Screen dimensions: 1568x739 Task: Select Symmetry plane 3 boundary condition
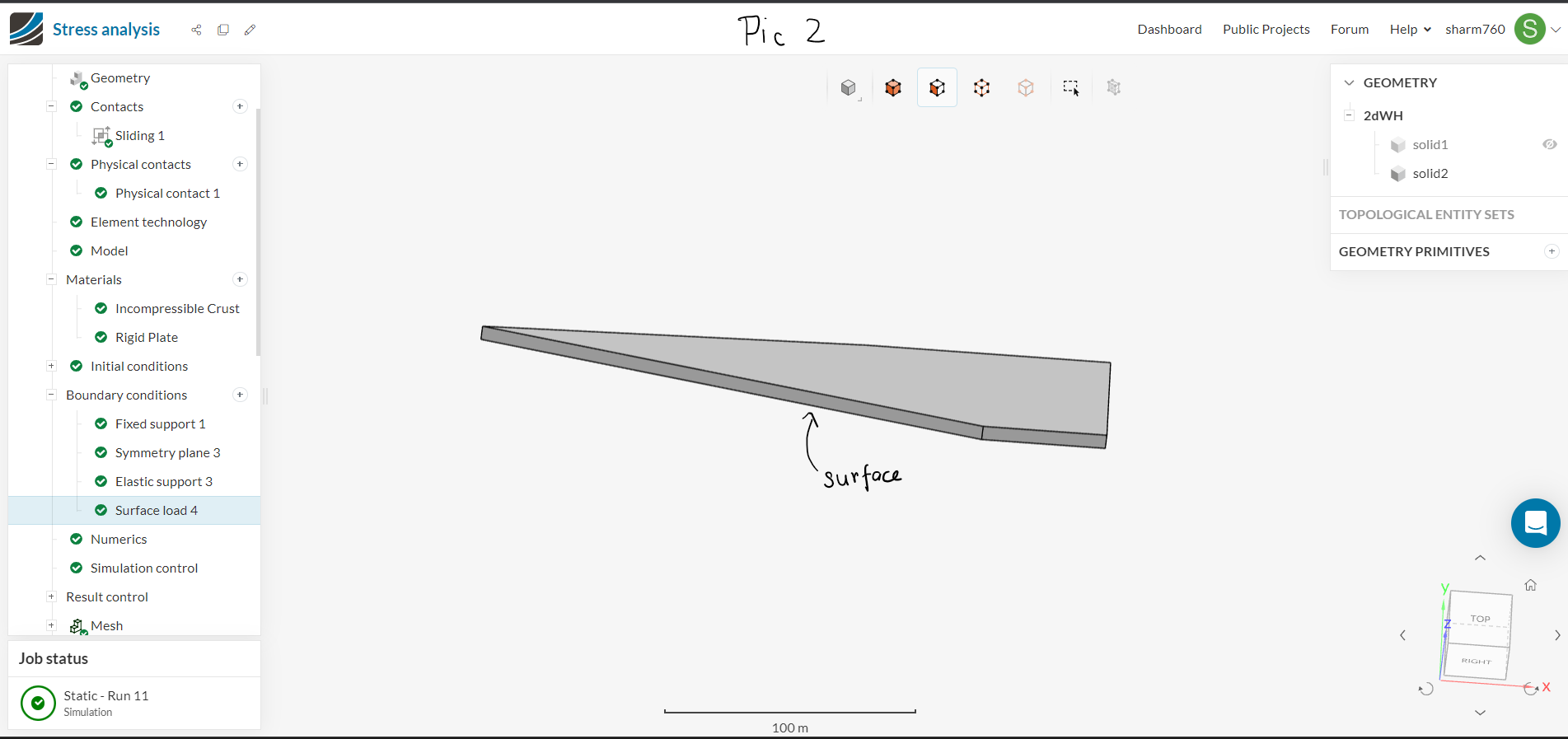tap(168, 452)
